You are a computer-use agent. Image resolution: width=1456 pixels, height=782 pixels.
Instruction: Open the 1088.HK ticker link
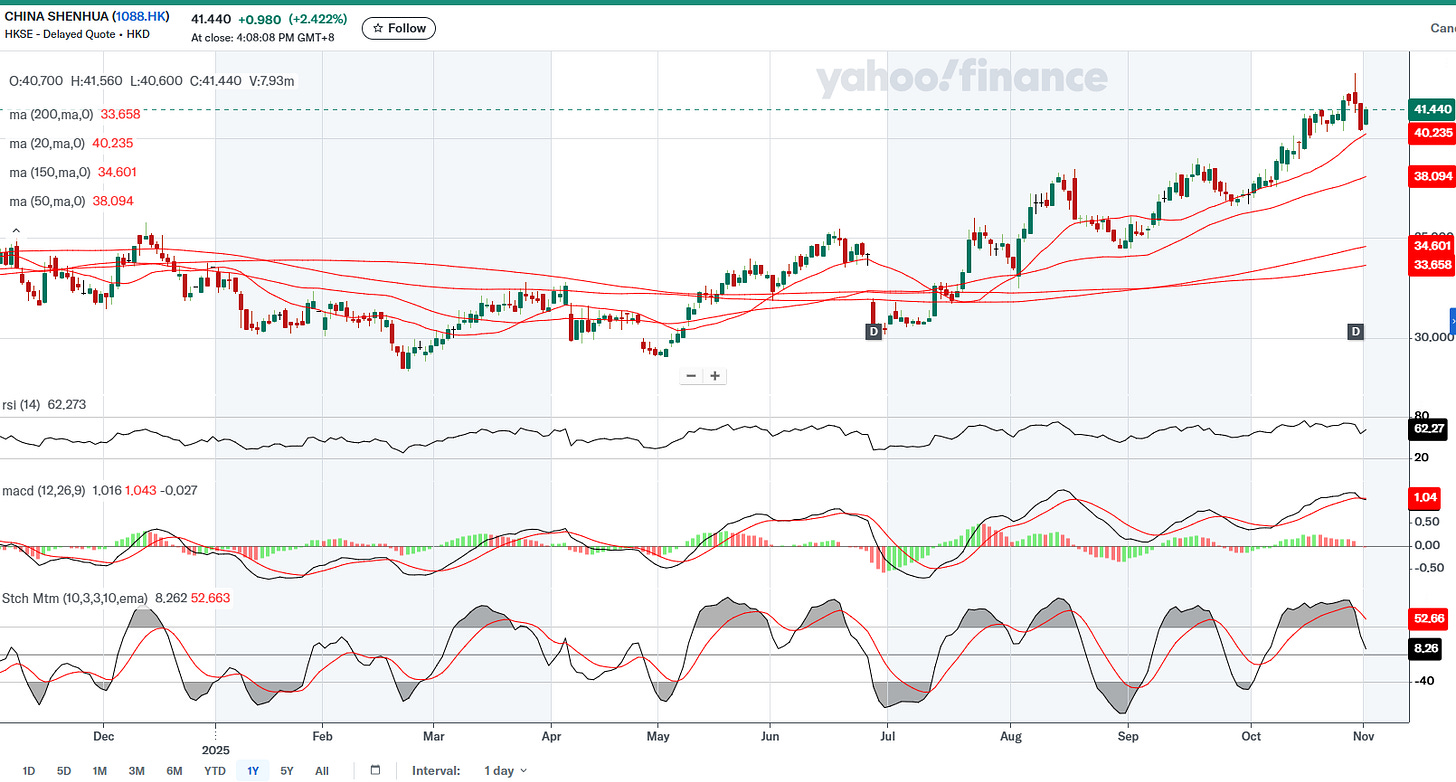pos(141,17)
